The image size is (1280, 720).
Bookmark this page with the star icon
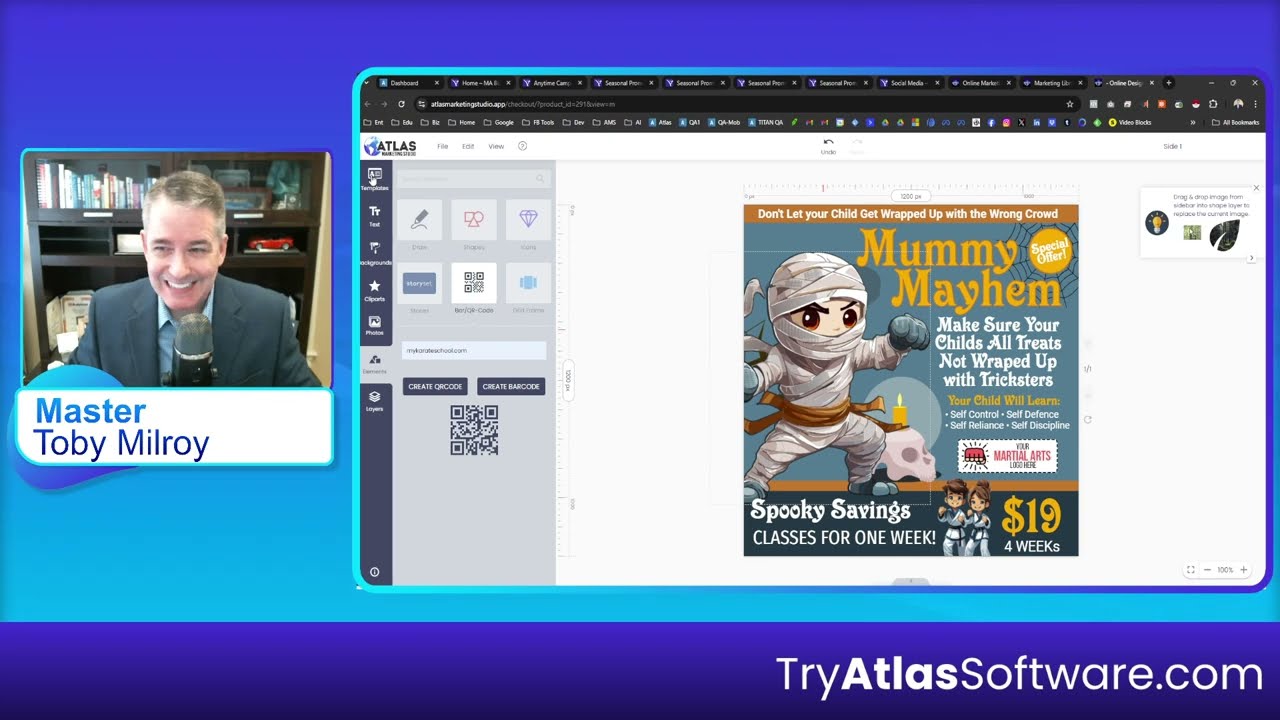(x=1070, y=104)
